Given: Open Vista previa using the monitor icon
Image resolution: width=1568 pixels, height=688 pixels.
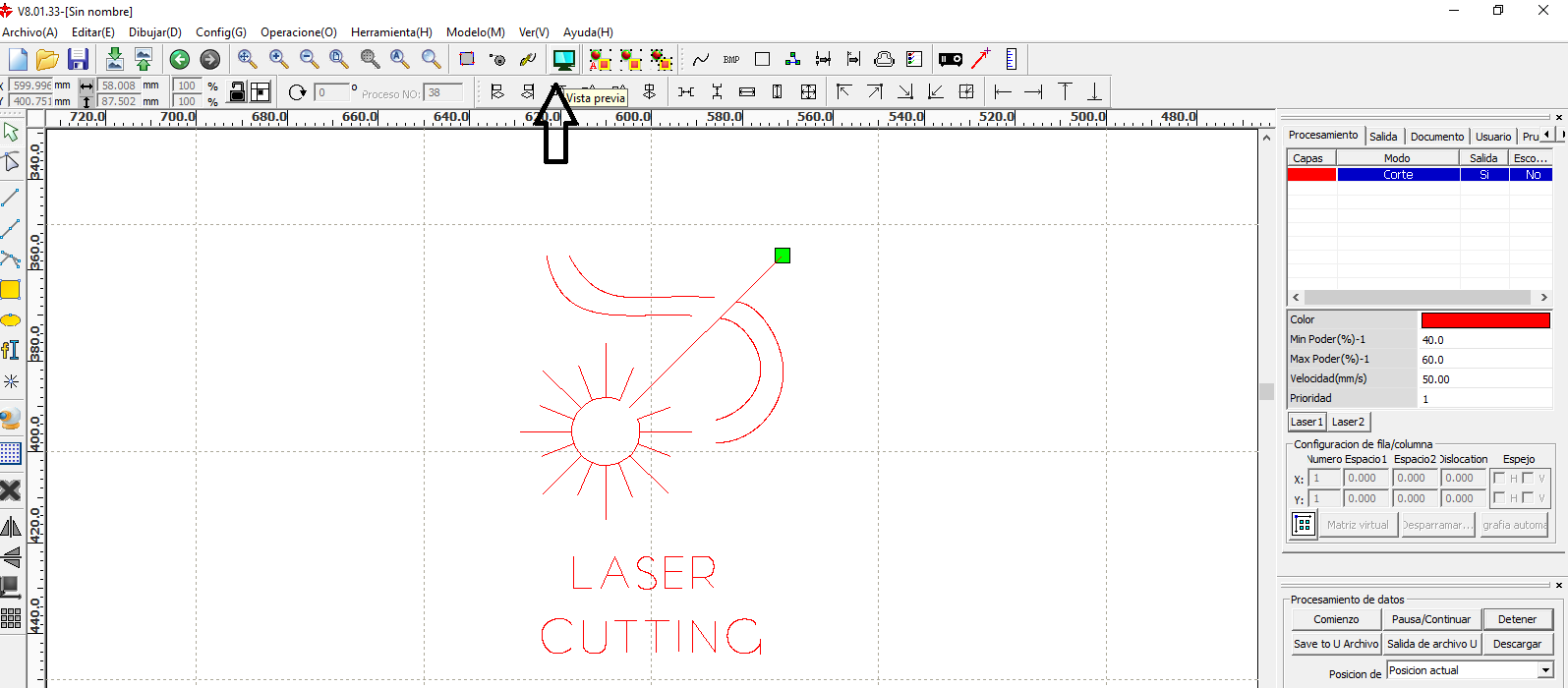Looking at the screenshot, I should point(563,60).
